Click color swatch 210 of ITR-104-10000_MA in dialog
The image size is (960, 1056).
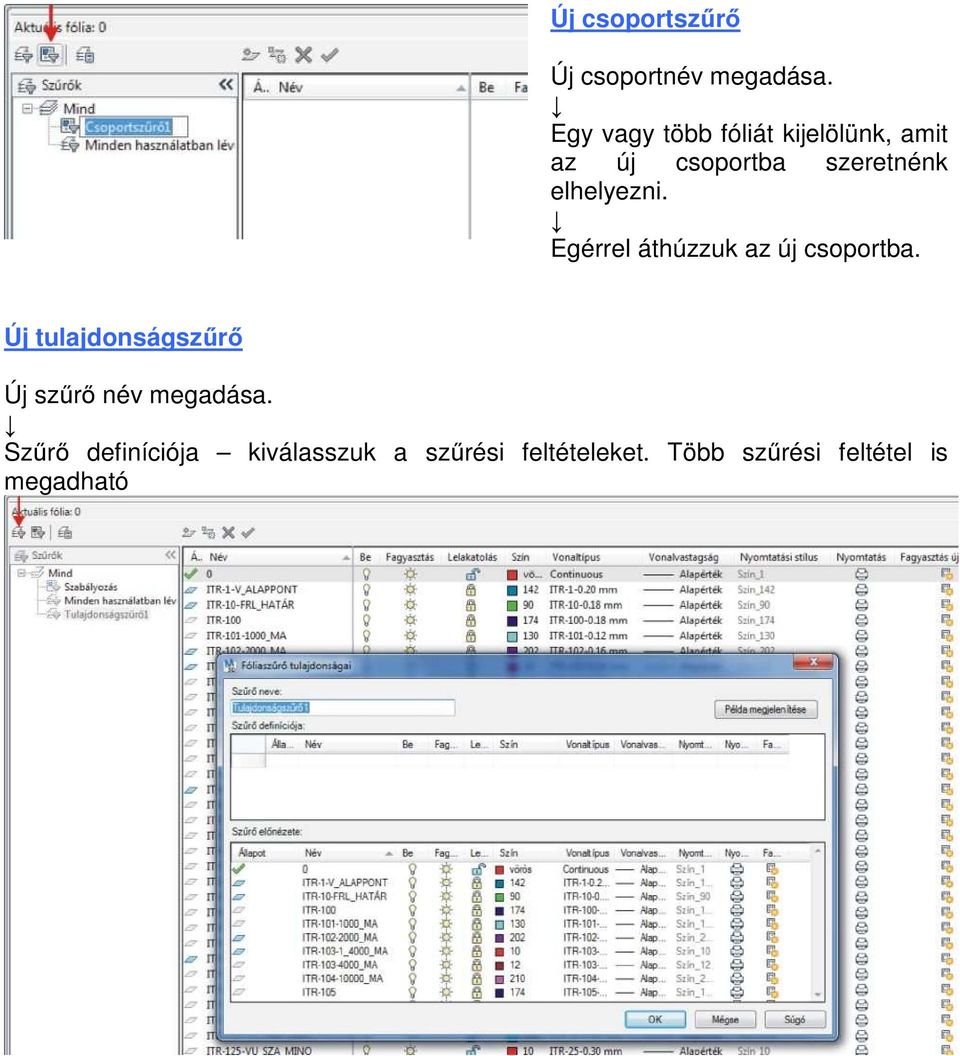coord(499,979)
